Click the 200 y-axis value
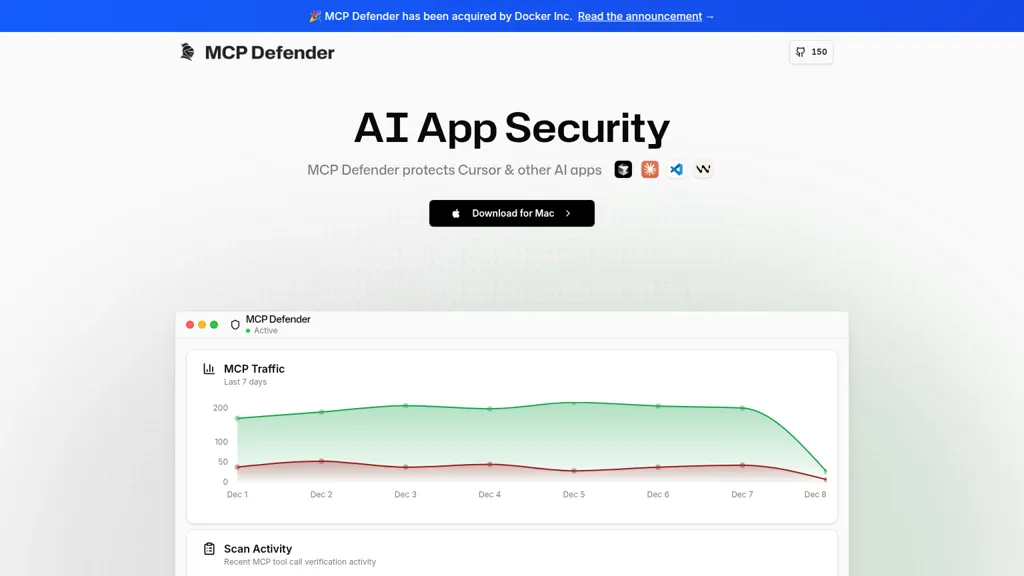1024x576 pixels. 221,408
